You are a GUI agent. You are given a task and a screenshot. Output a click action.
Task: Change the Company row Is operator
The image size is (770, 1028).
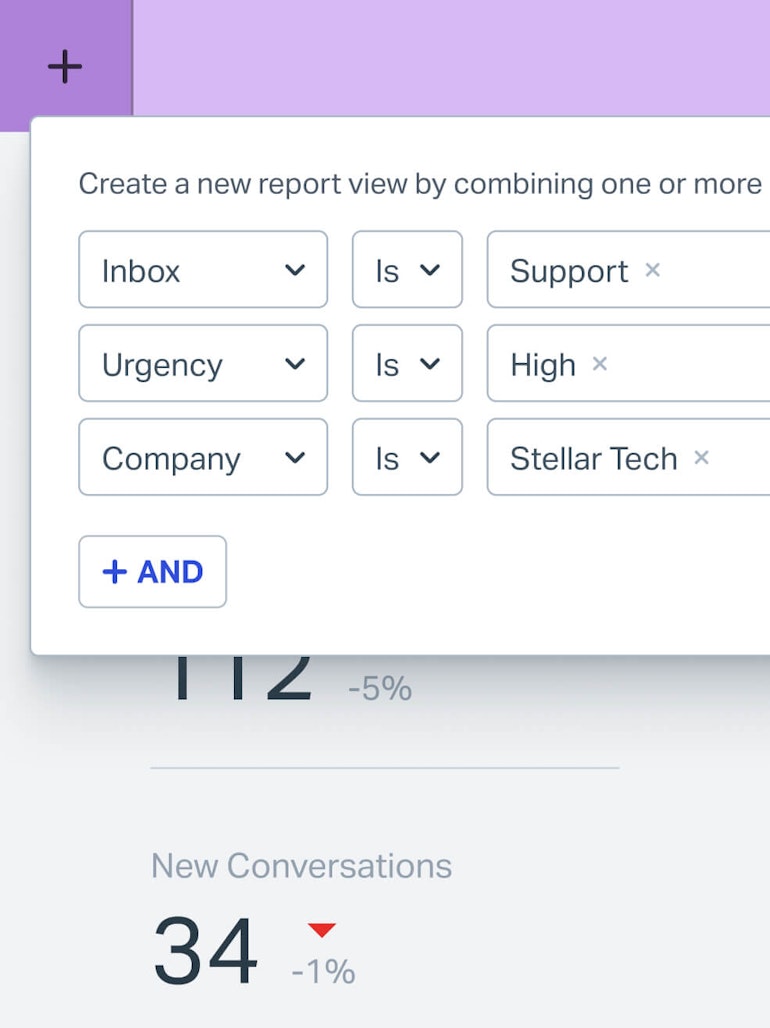click(x=407, y=458)
